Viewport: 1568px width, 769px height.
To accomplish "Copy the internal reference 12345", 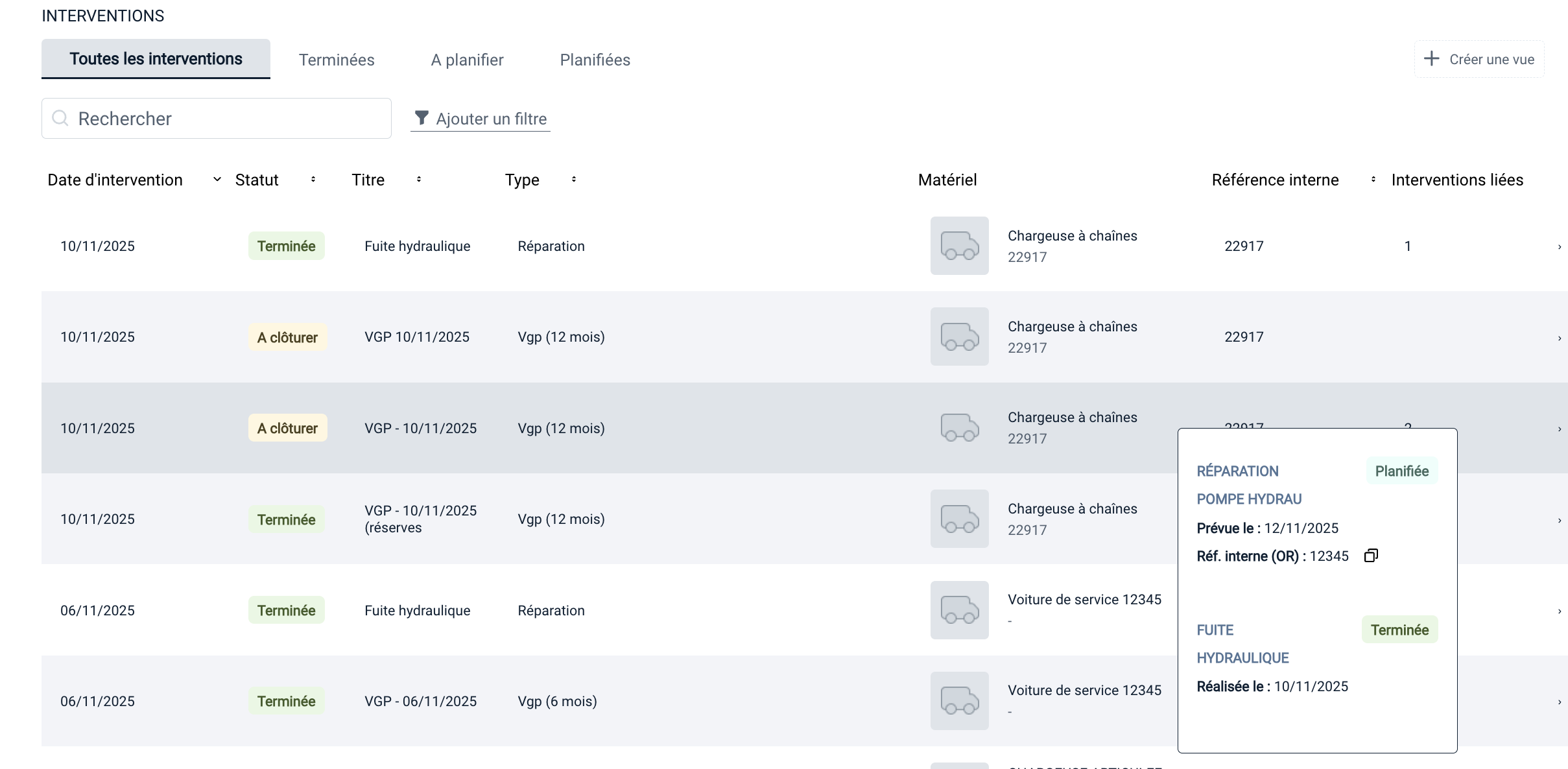I will 1371,556.
